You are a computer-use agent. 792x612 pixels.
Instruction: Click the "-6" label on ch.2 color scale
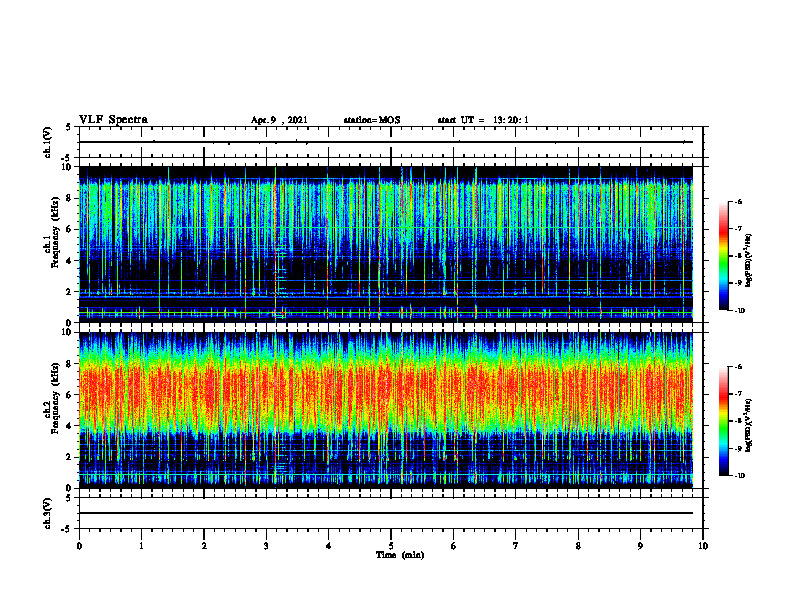point(738,367)
